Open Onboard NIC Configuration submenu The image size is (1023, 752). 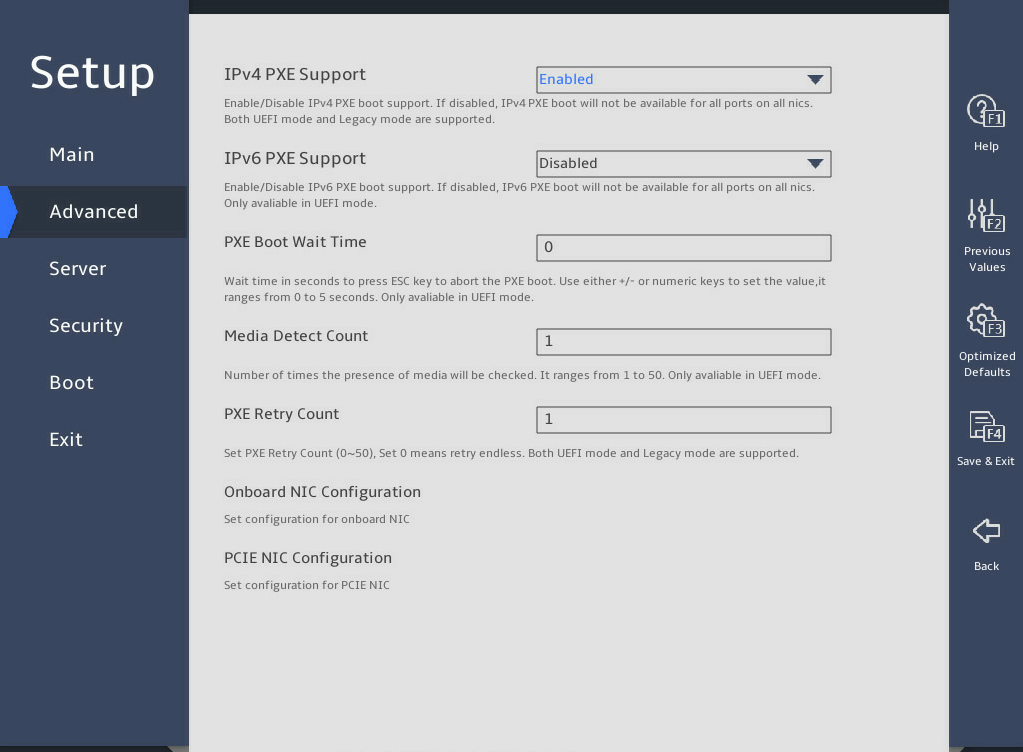(322, 492)
